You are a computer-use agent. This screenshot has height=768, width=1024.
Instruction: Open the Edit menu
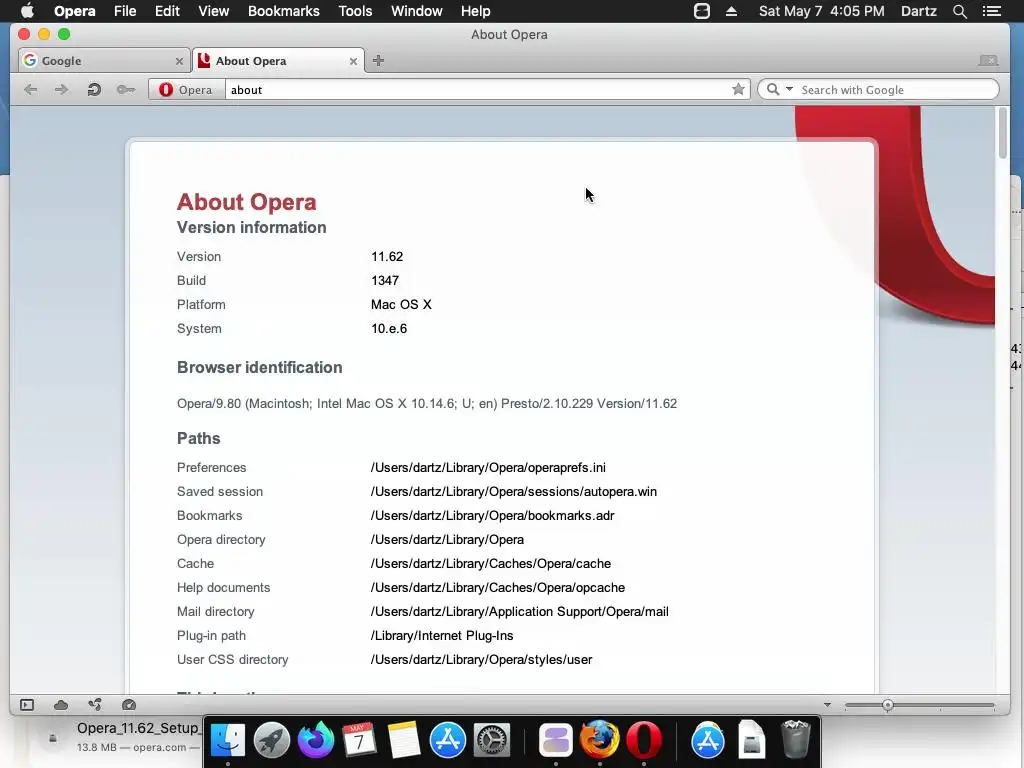click(x=167, y=11)
